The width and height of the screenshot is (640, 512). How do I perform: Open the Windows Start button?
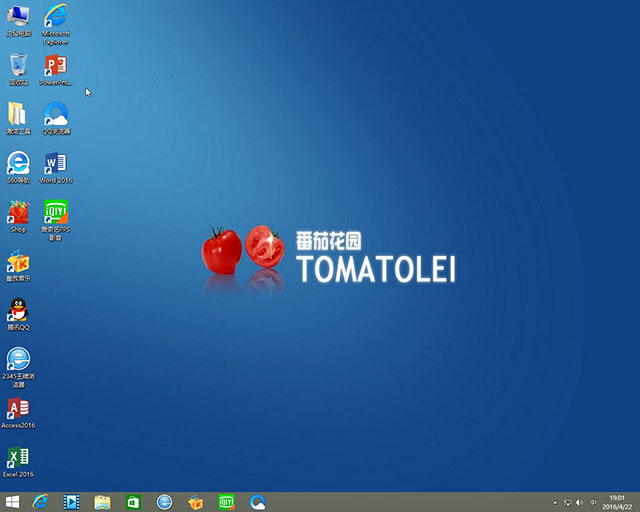point(13,501)
